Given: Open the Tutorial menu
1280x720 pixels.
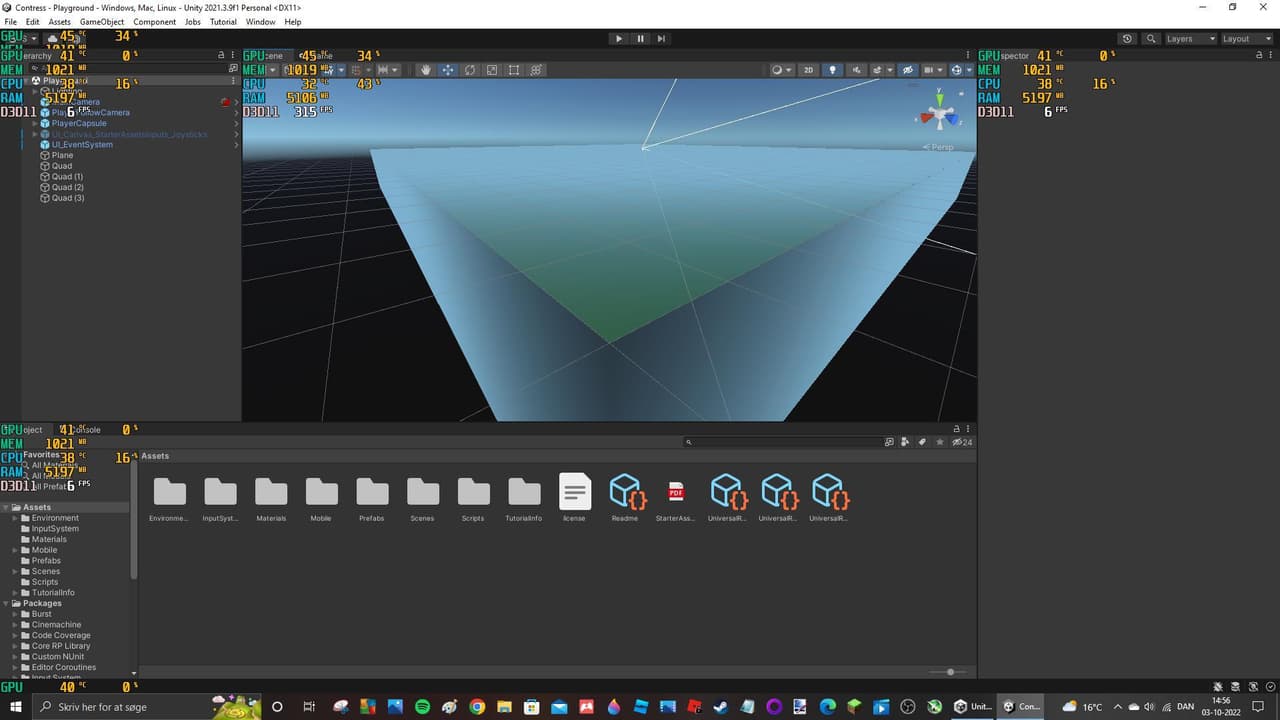Looking at the screenshot, I should click(x=223, y=21).
